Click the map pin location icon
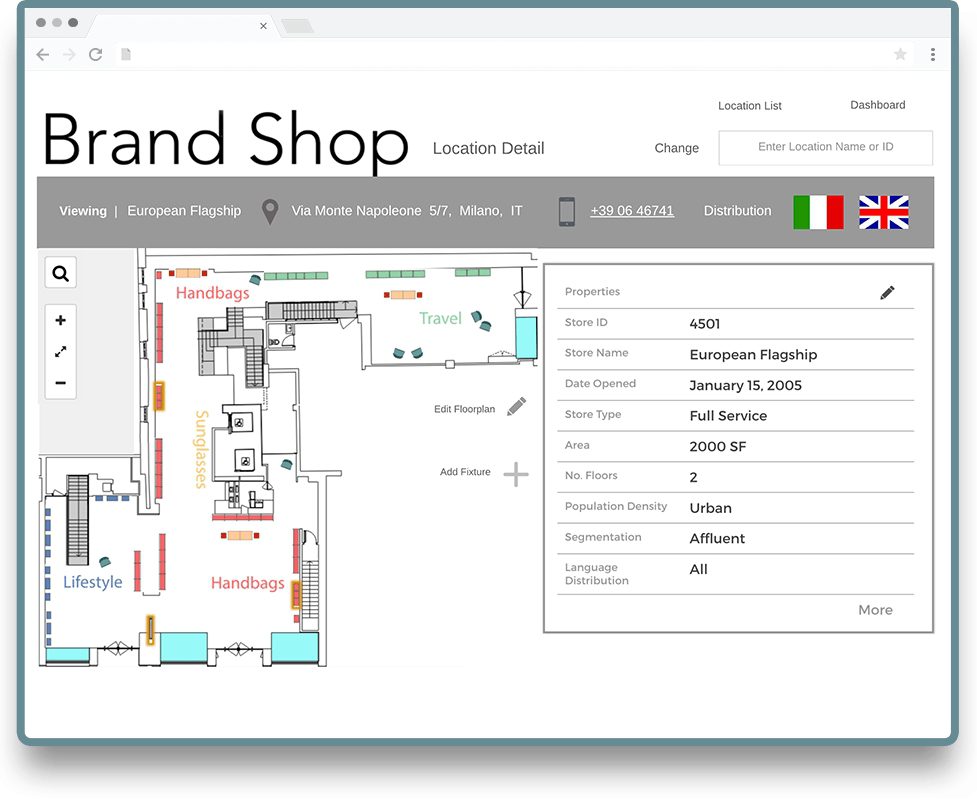 tap(269, 212)
